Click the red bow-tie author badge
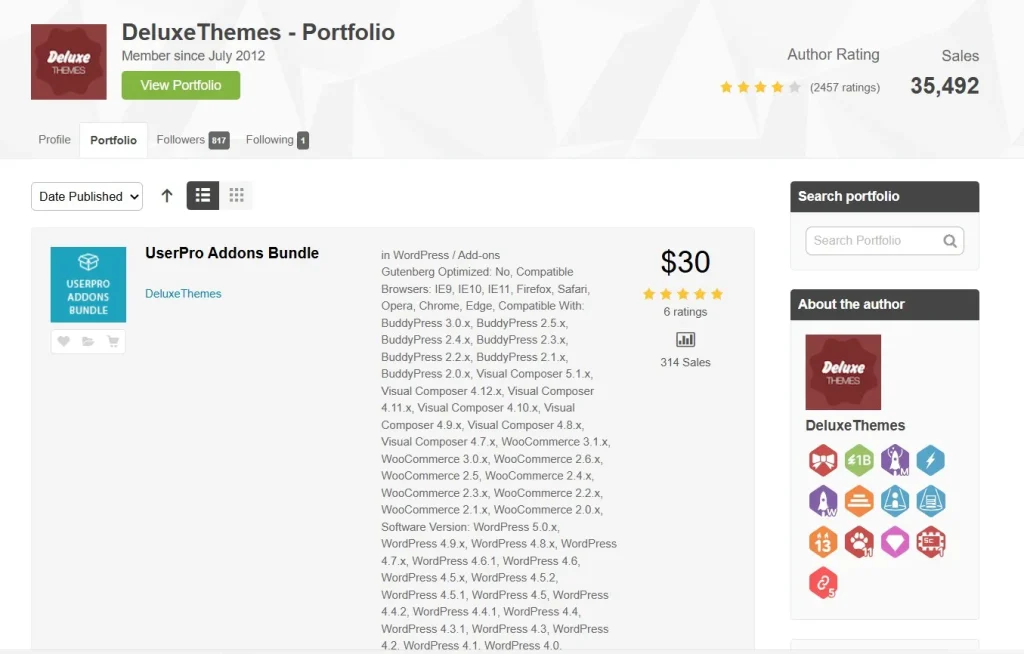Image resolution: width=1024 pixels, height=654 pixels. [x=822, y=460]
